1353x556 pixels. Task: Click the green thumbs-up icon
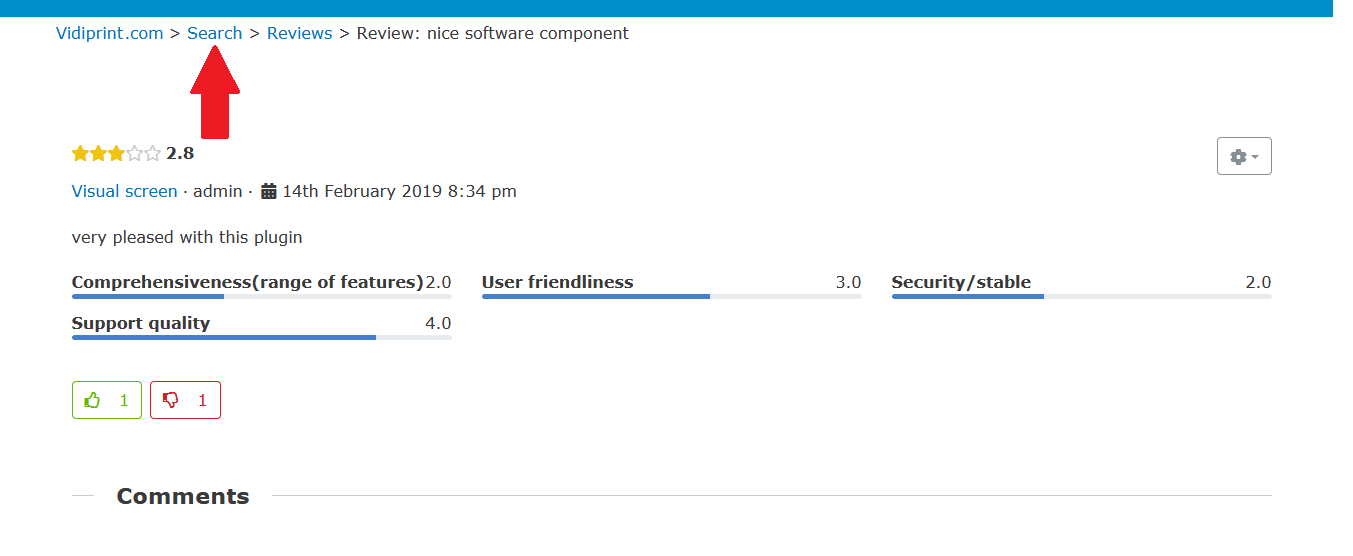click(93, 400)
